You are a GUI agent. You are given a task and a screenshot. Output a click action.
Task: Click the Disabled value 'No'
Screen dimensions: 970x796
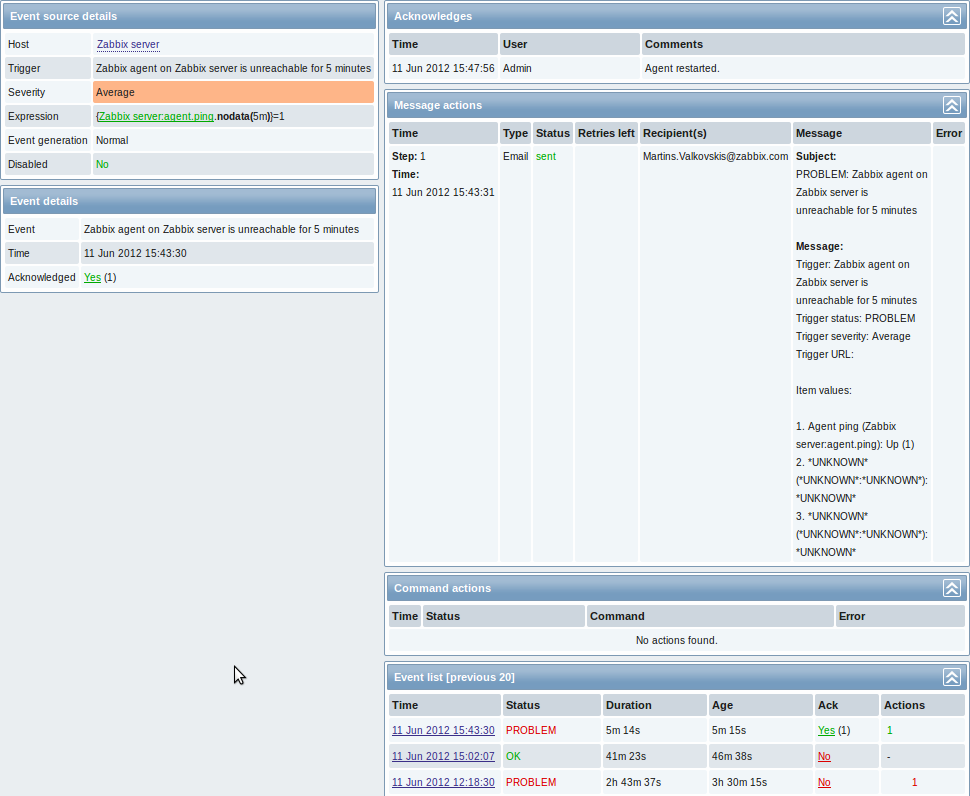pyautogui.click(x=102, y=165)
